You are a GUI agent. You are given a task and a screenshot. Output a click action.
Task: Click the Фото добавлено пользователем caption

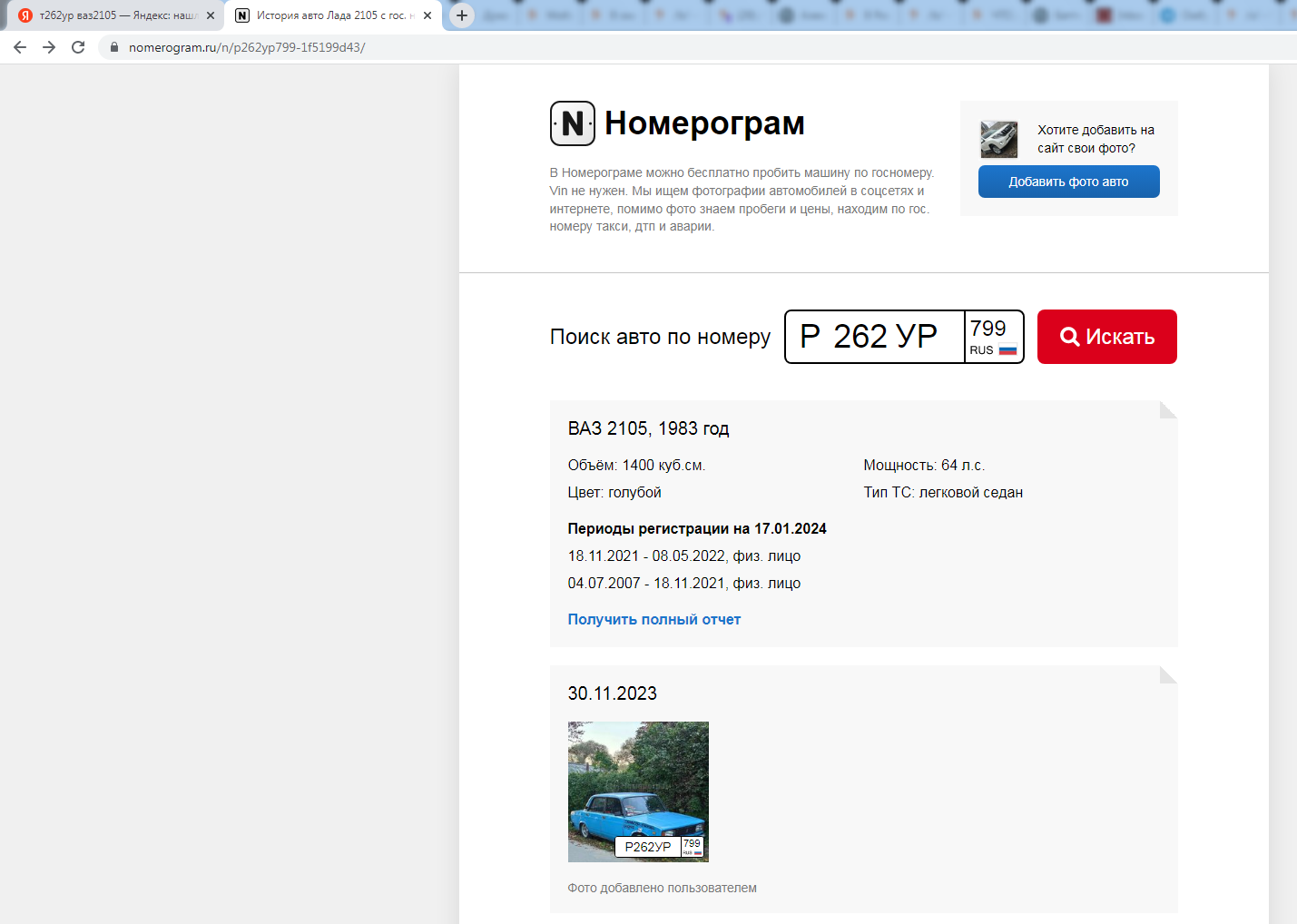point(663,888)
